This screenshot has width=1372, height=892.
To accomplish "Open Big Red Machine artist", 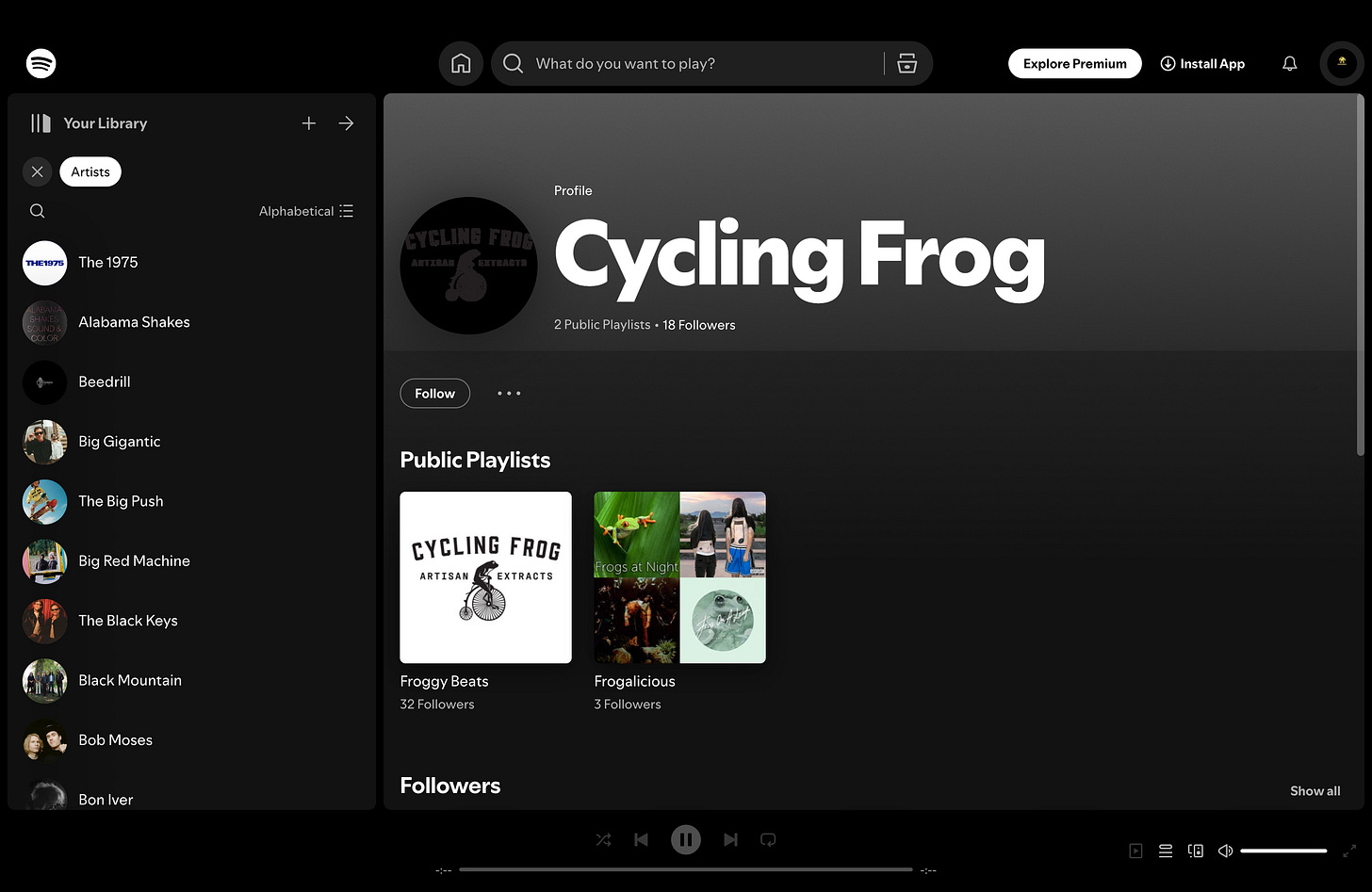I will [191, 561].
